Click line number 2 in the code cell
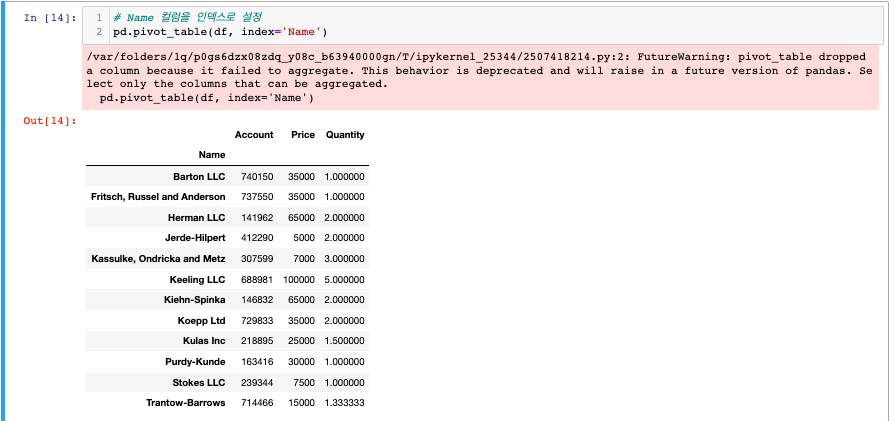Screen dimensions: 895x421 99,32
